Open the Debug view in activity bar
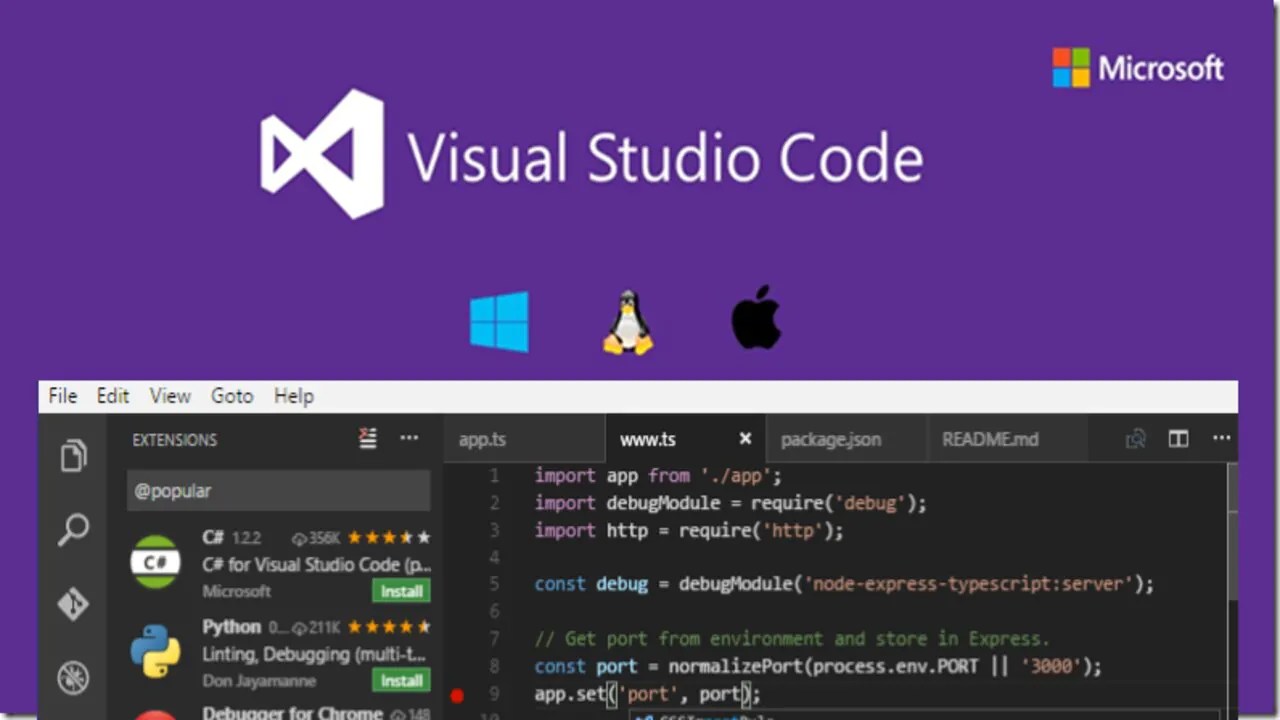This screenshot has height=720, width=1280. point(72,677)
